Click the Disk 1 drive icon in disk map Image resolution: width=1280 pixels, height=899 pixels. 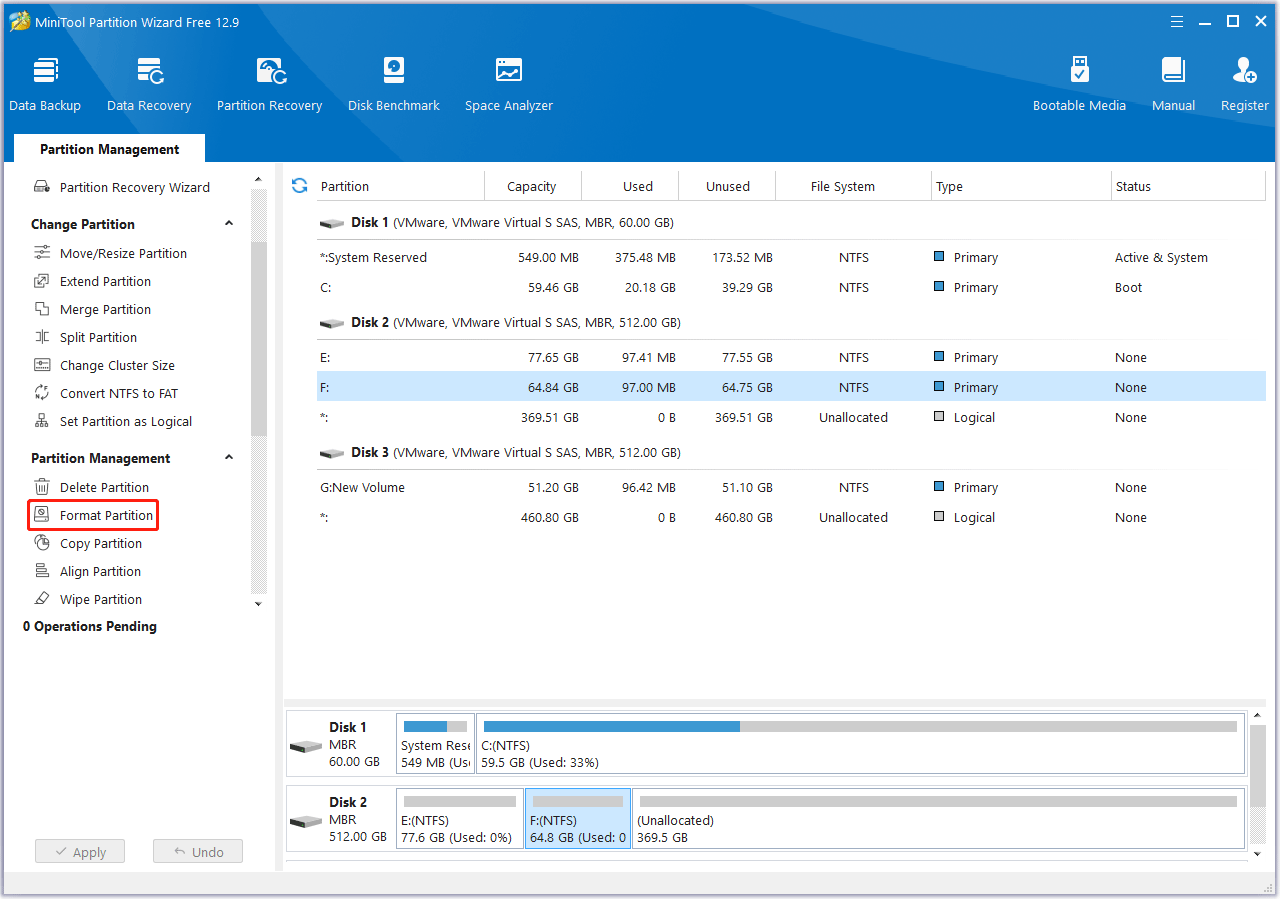(306, 746)
